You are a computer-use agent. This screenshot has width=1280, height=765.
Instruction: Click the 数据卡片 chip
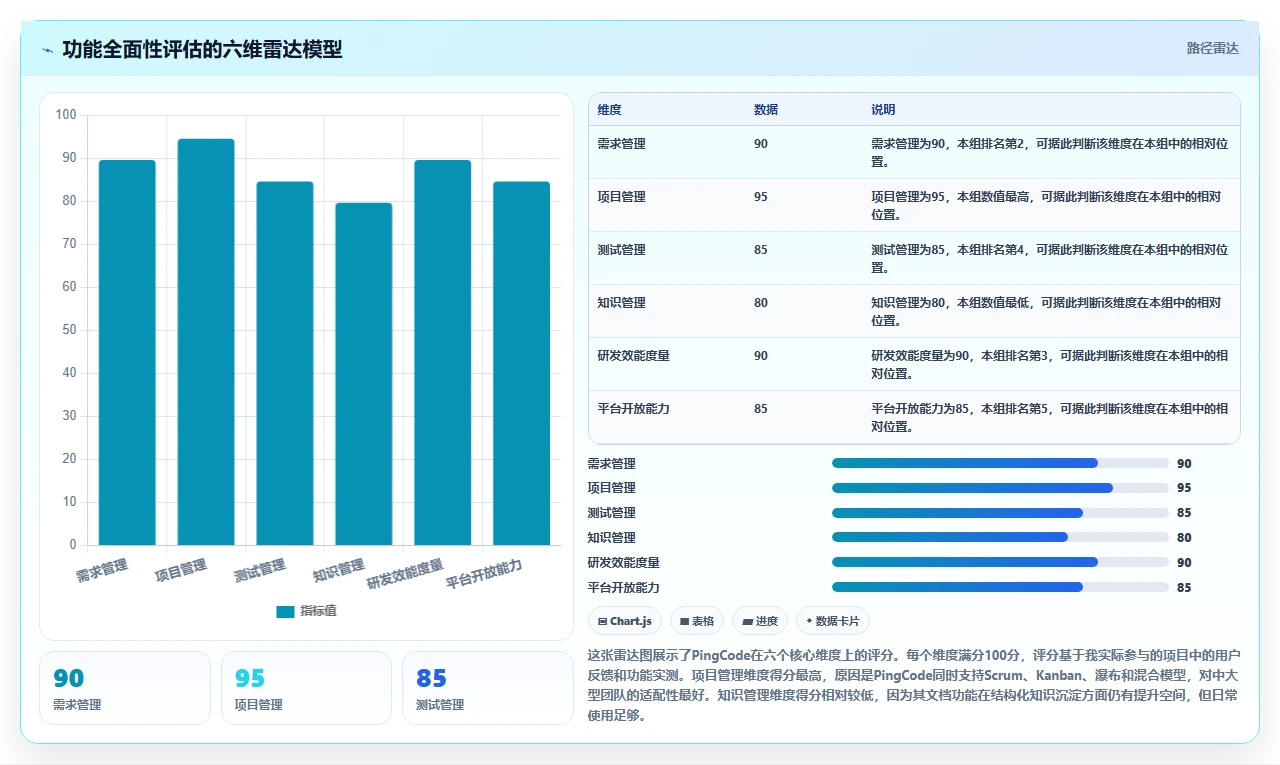pos(833,621)
